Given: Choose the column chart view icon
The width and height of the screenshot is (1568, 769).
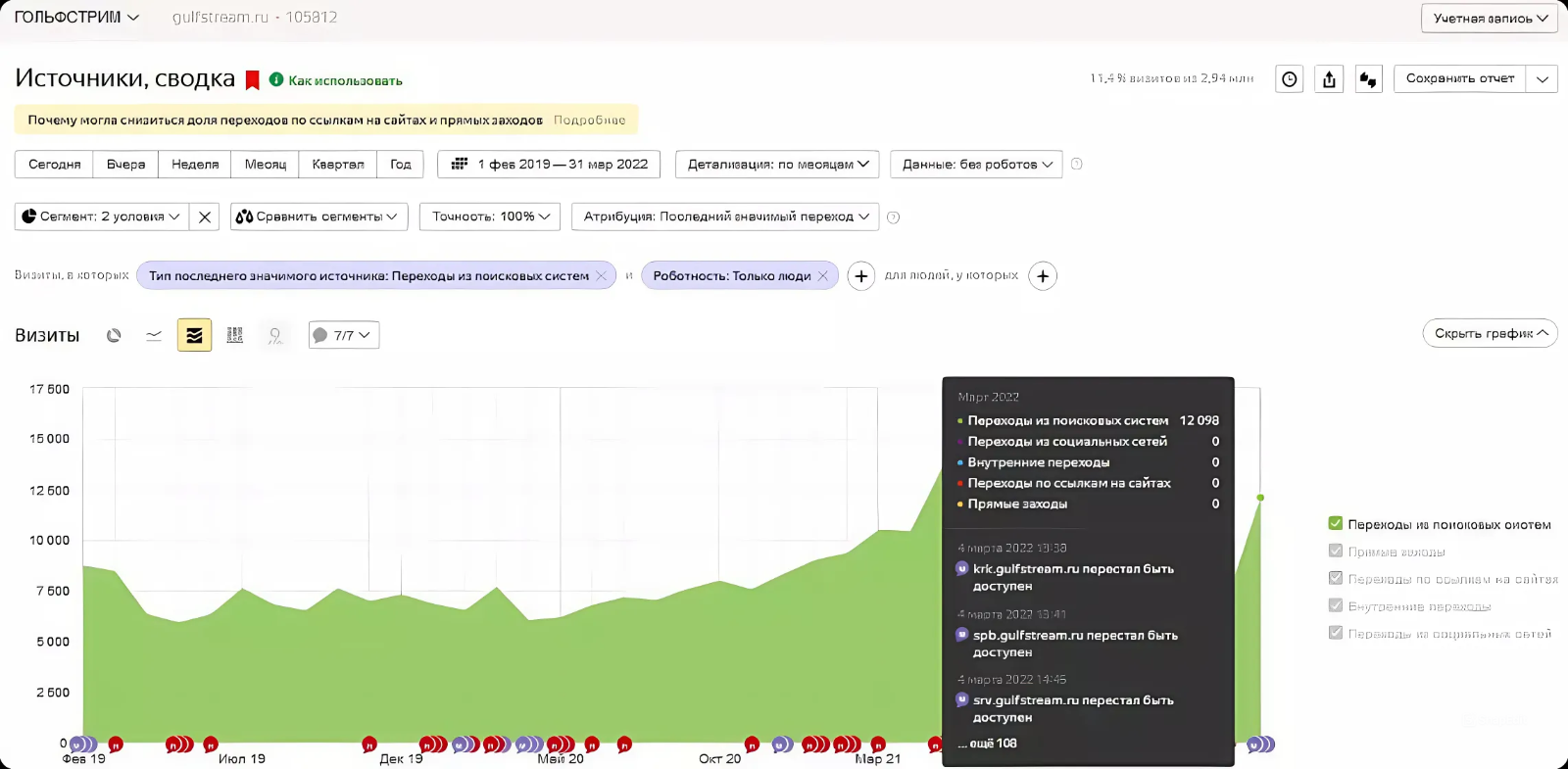Looking at the screenshot, I should [x=234, y=335].
